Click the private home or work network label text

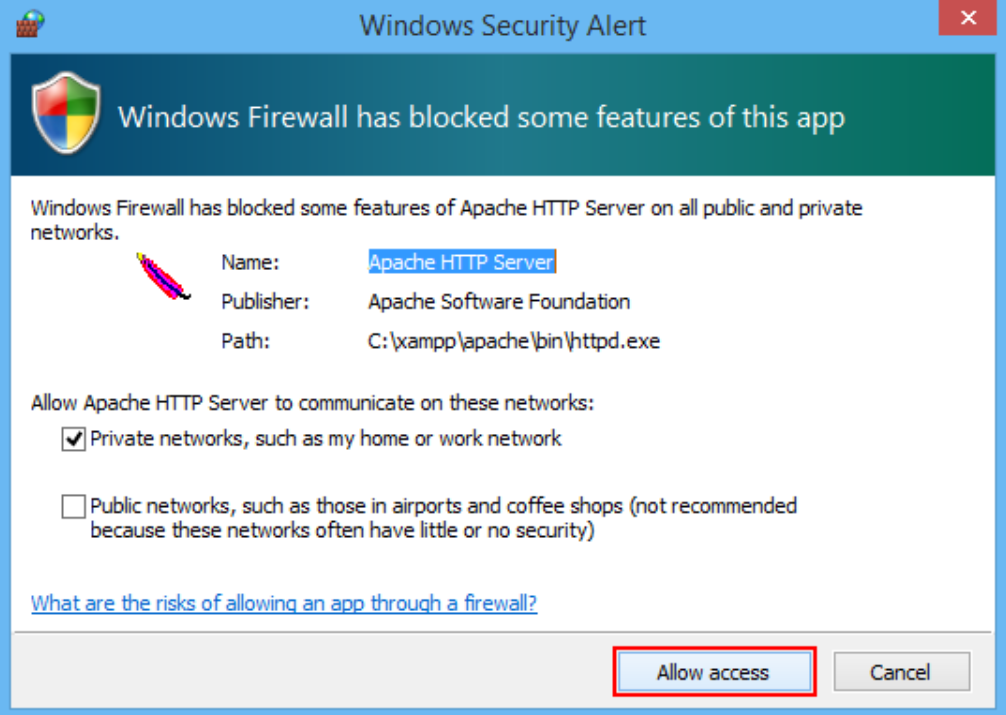click(326, 438)
